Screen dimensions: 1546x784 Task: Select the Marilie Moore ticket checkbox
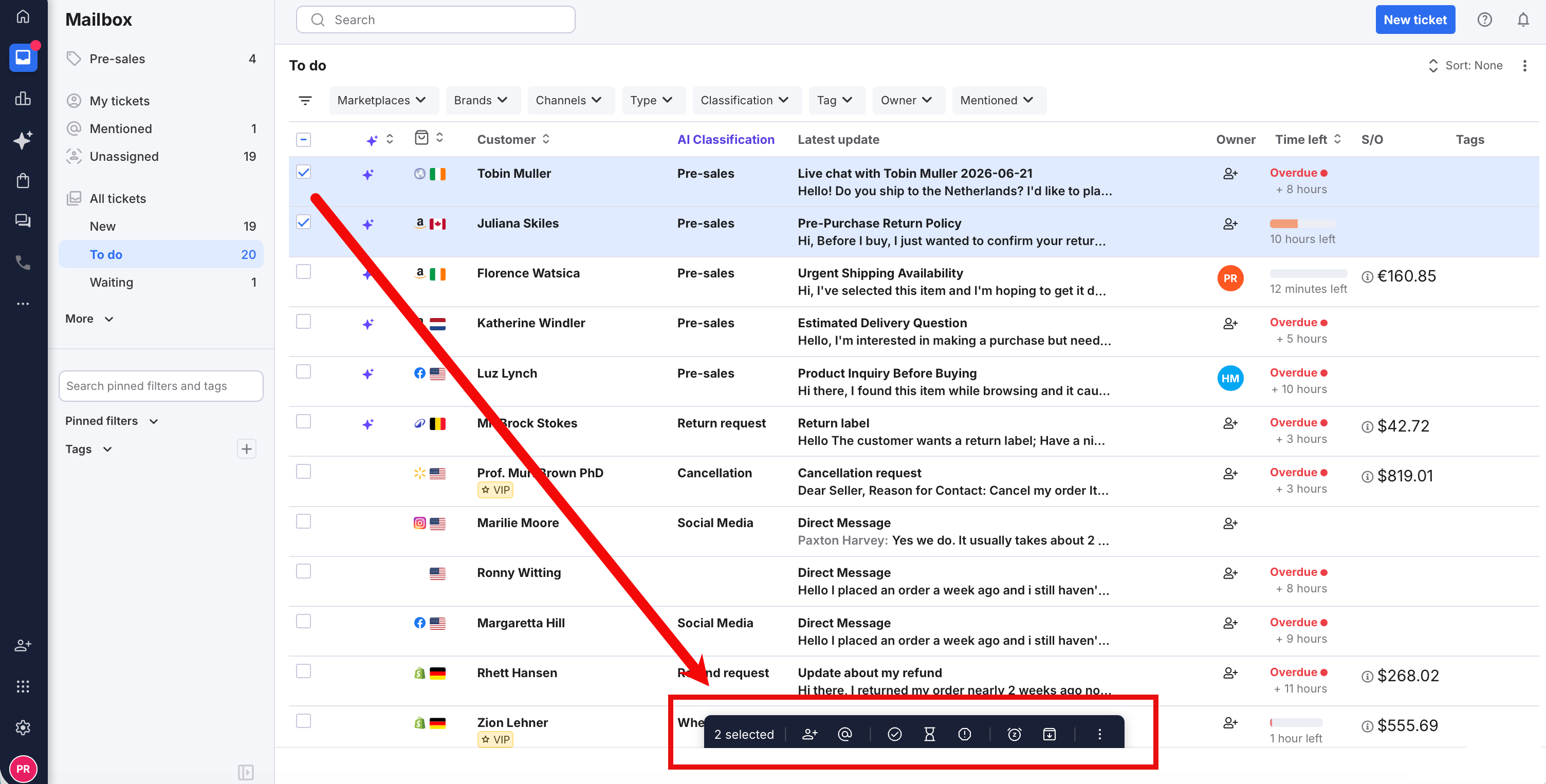click(x=304, y=521)
